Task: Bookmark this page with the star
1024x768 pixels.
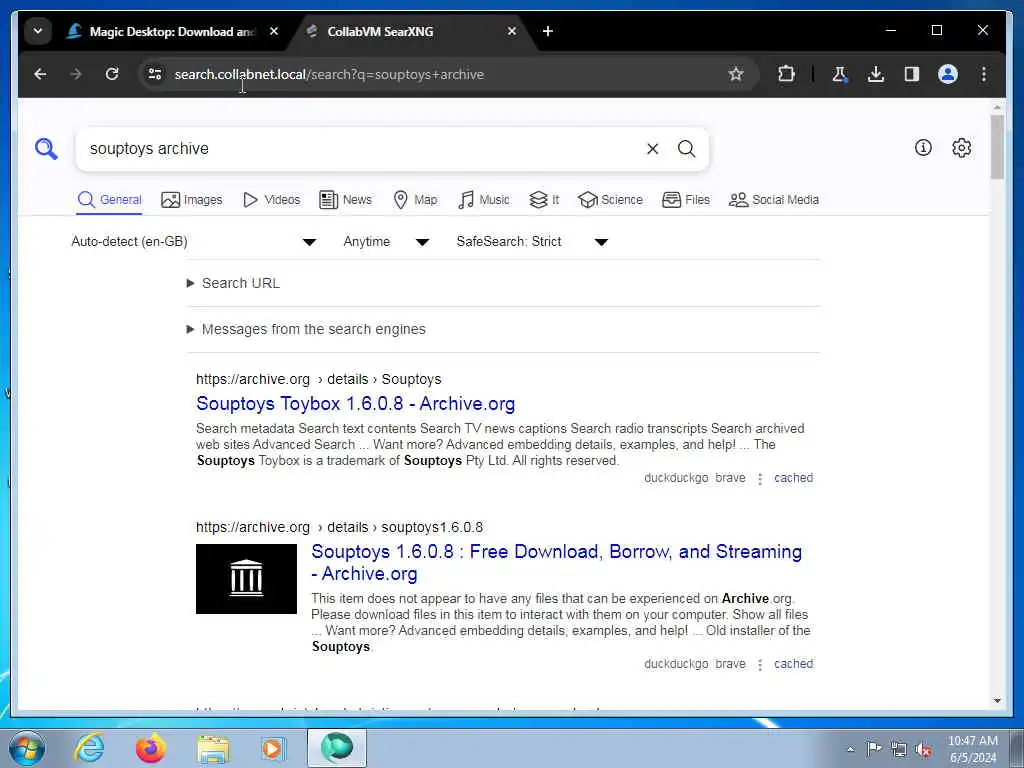Action: (x=736, y=74)
